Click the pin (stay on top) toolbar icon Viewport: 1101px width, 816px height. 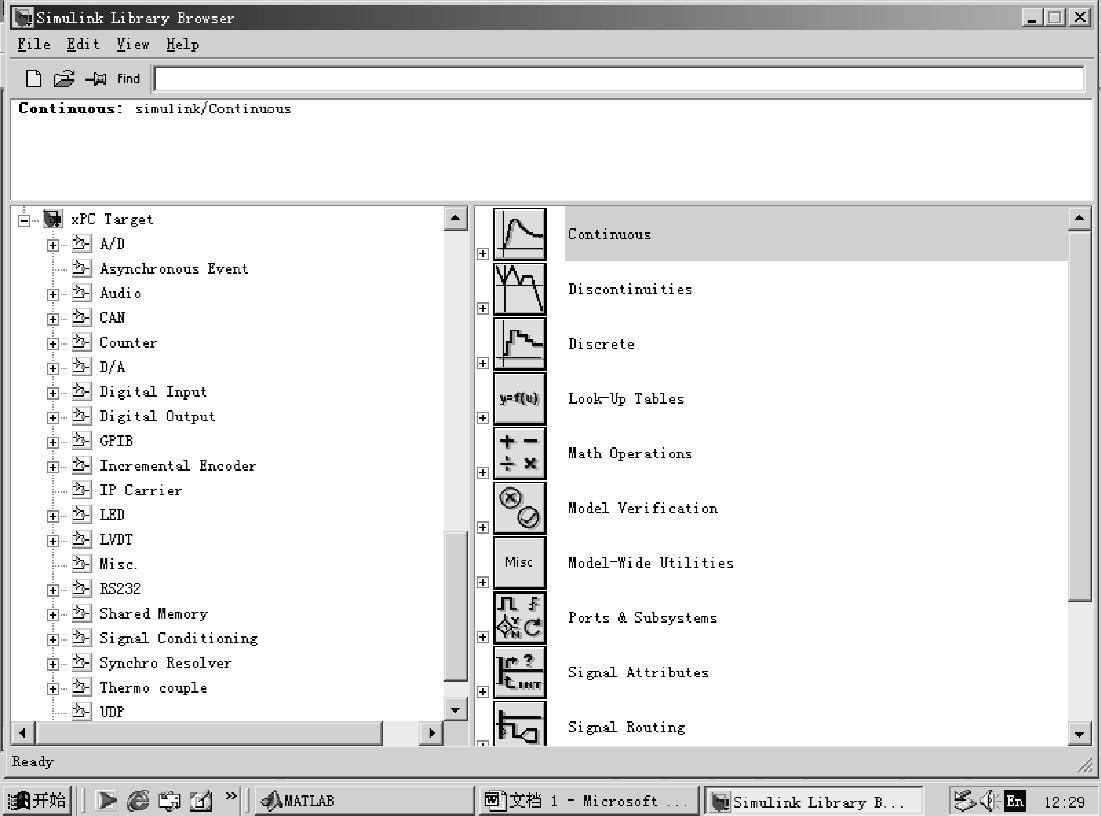tap(95, 79)
